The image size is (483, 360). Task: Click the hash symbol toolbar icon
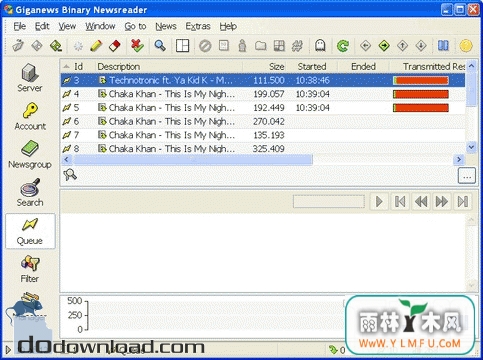tap(297, 46)
